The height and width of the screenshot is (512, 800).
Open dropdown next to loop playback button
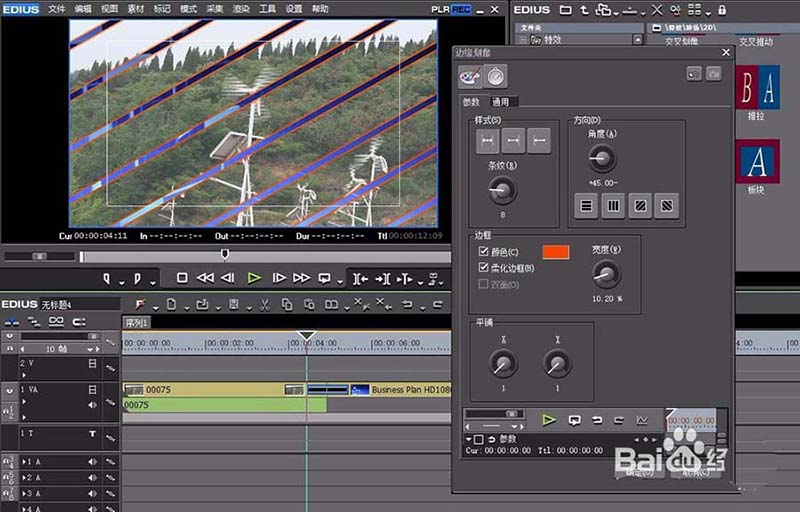[x=340, y=282]
